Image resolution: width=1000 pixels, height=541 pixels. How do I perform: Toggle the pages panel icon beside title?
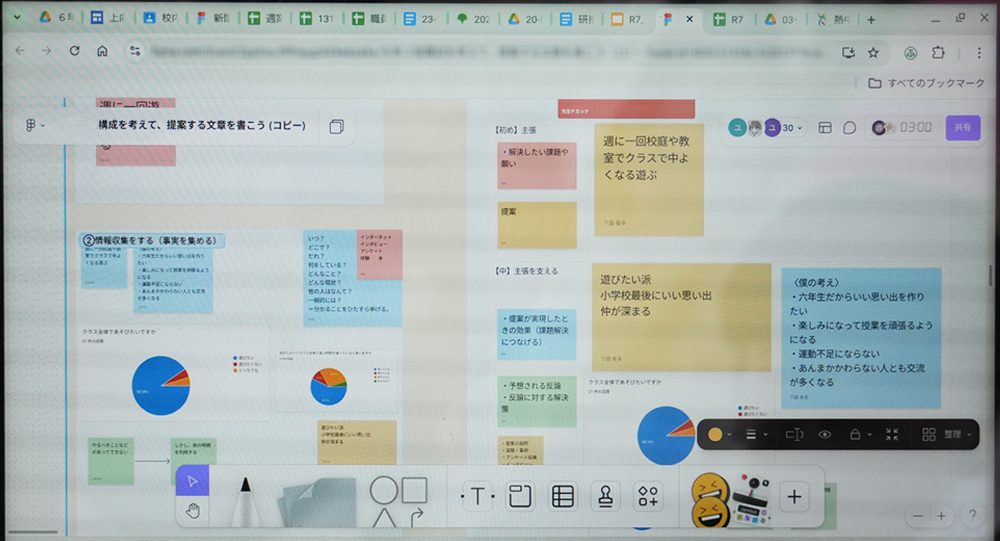(336, 126)
